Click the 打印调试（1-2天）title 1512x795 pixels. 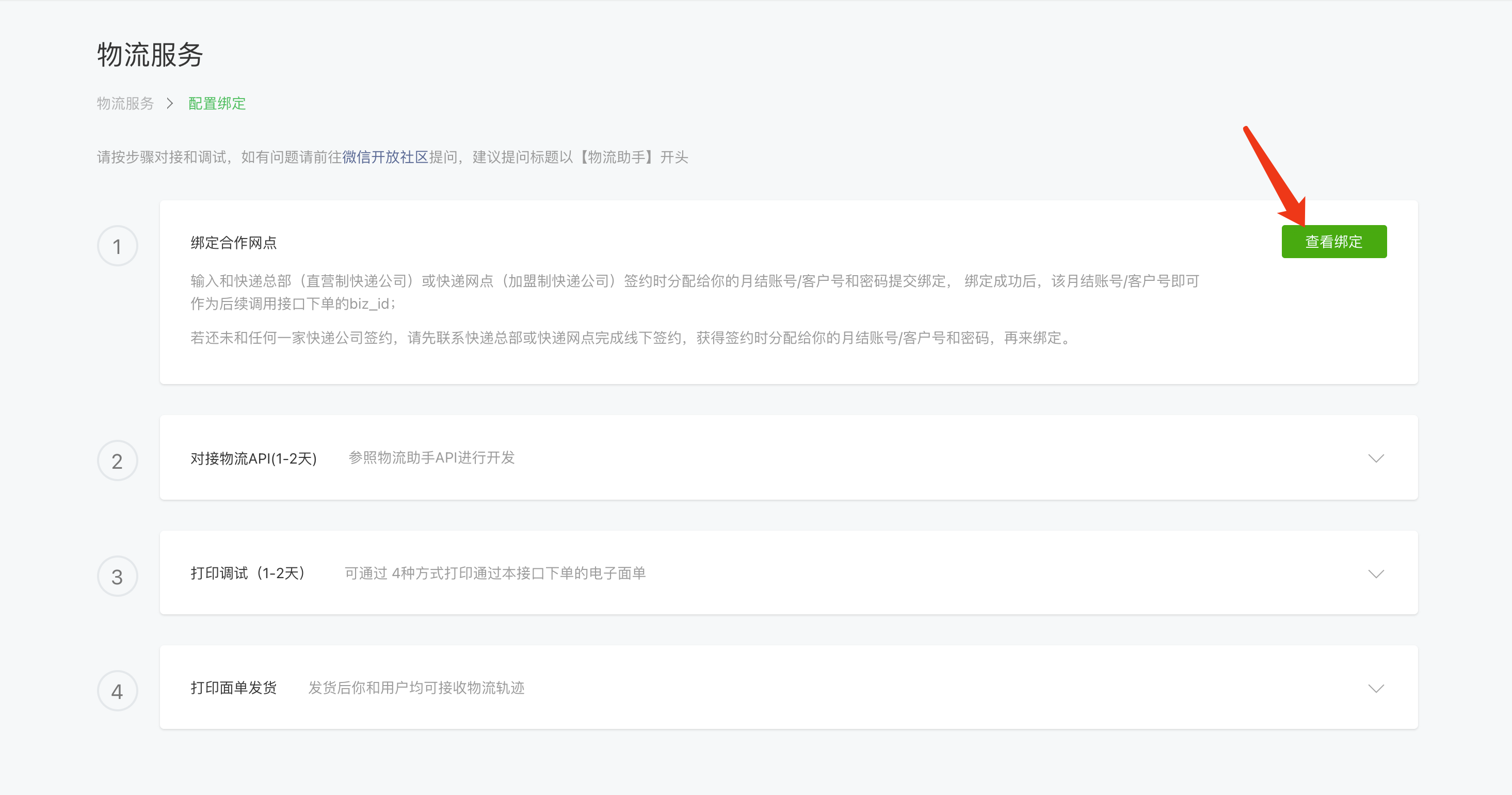(249, 573)
